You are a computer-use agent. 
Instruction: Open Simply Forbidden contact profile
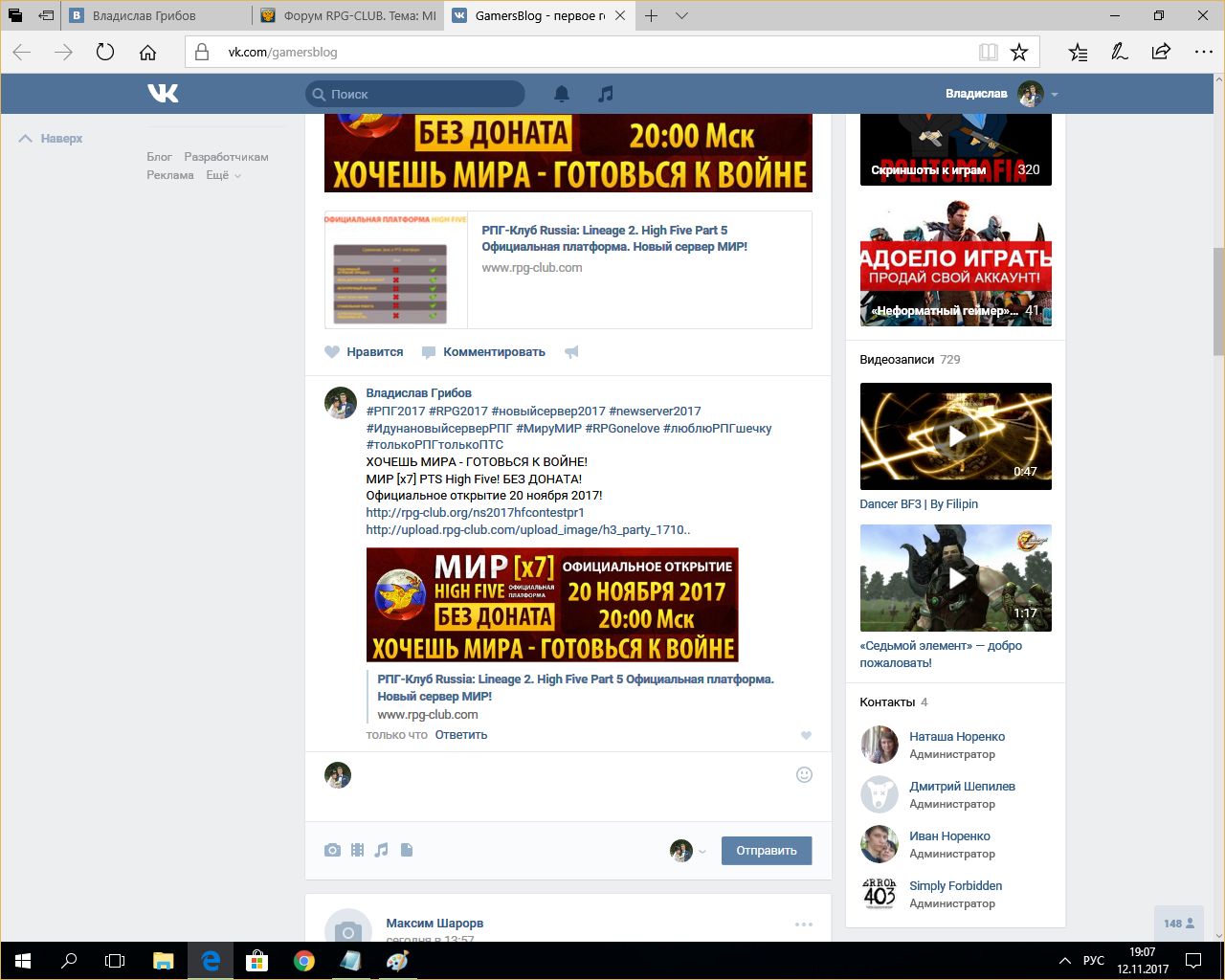coord(955,886)
